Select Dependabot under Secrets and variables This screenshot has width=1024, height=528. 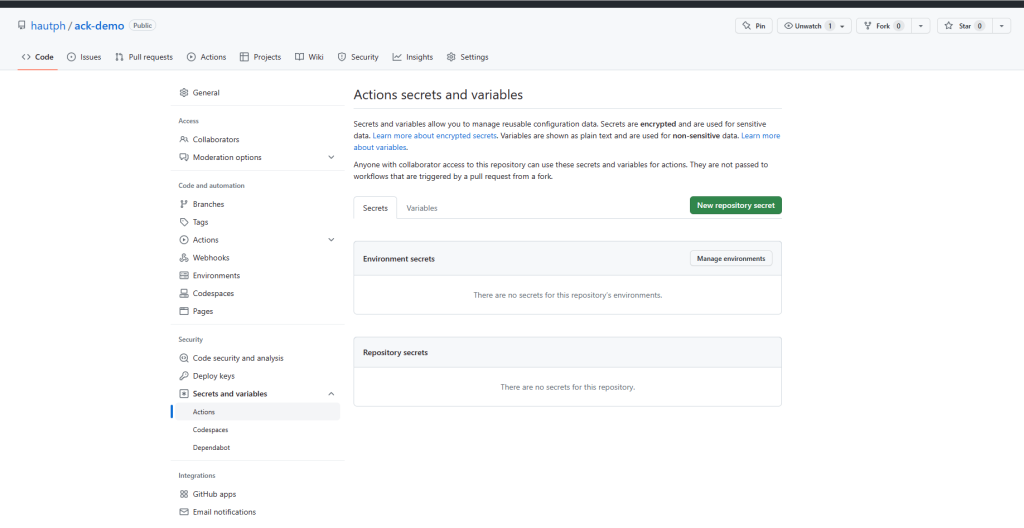pyautogui.click(x=211, y=448)
